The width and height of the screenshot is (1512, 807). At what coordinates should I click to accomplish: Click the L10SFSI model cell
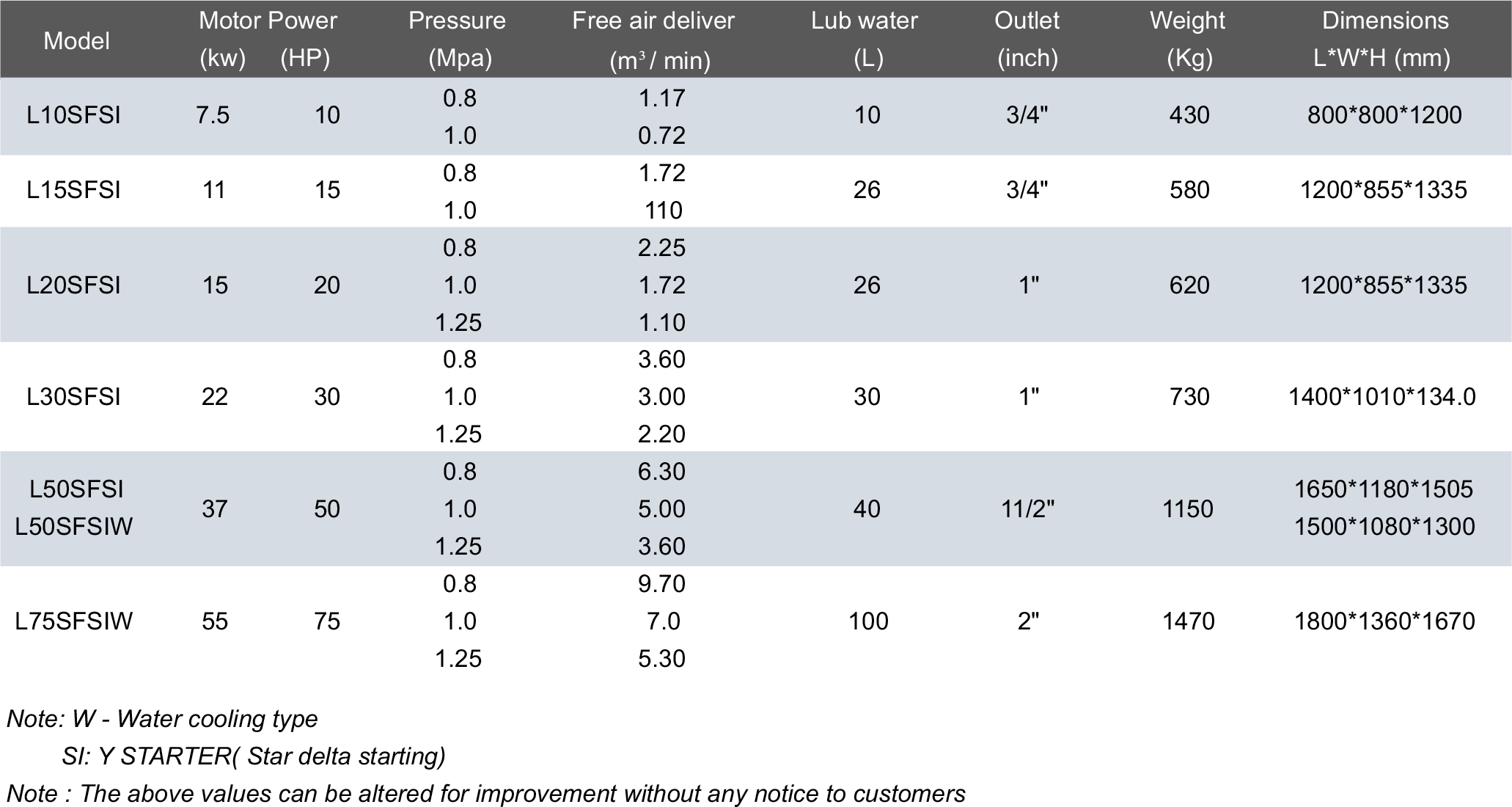click(74, 115)
